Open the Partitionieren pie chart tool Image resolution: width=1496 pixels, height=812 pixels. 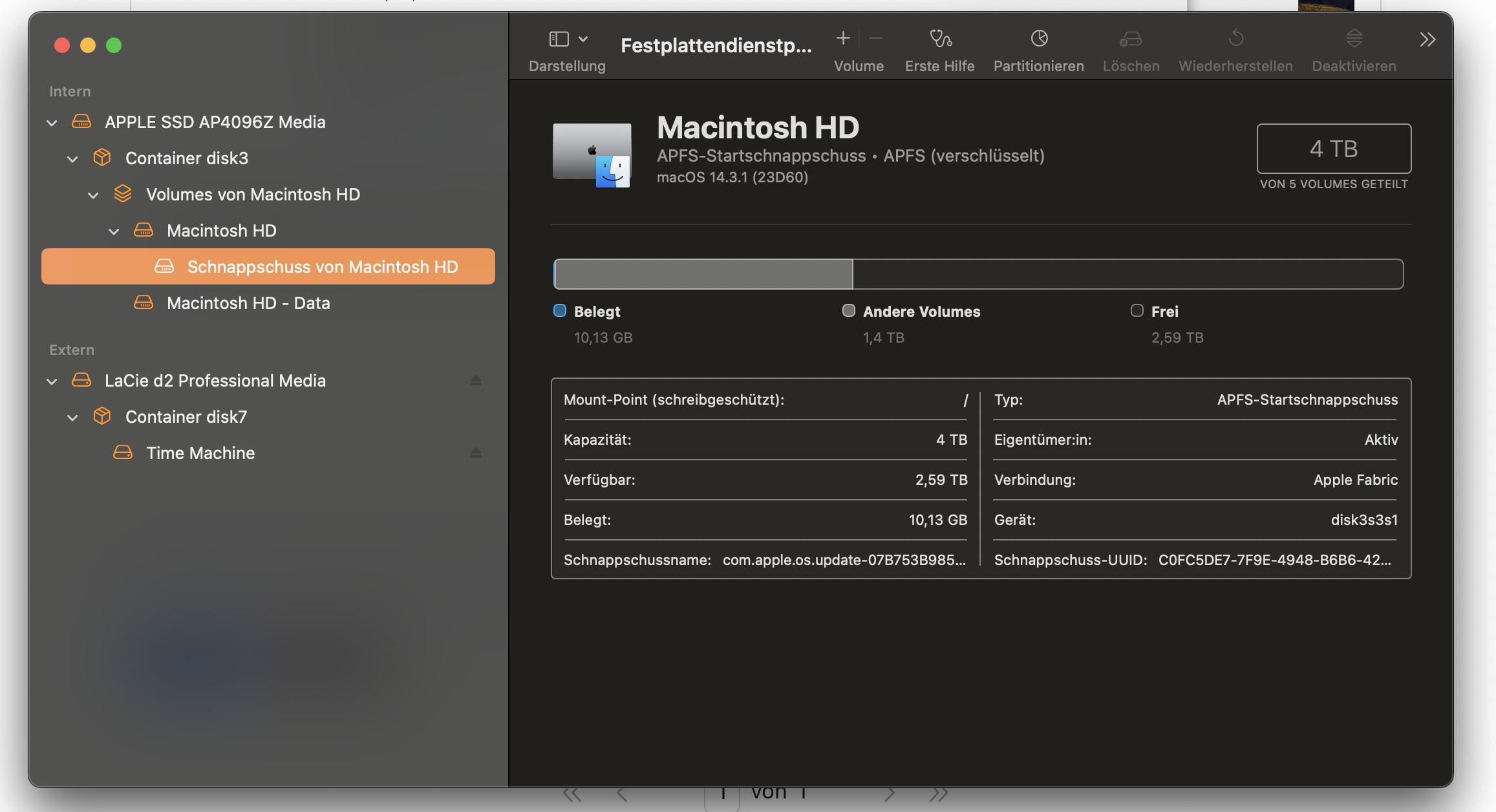pyautogui.click(x=1039, y=39)
